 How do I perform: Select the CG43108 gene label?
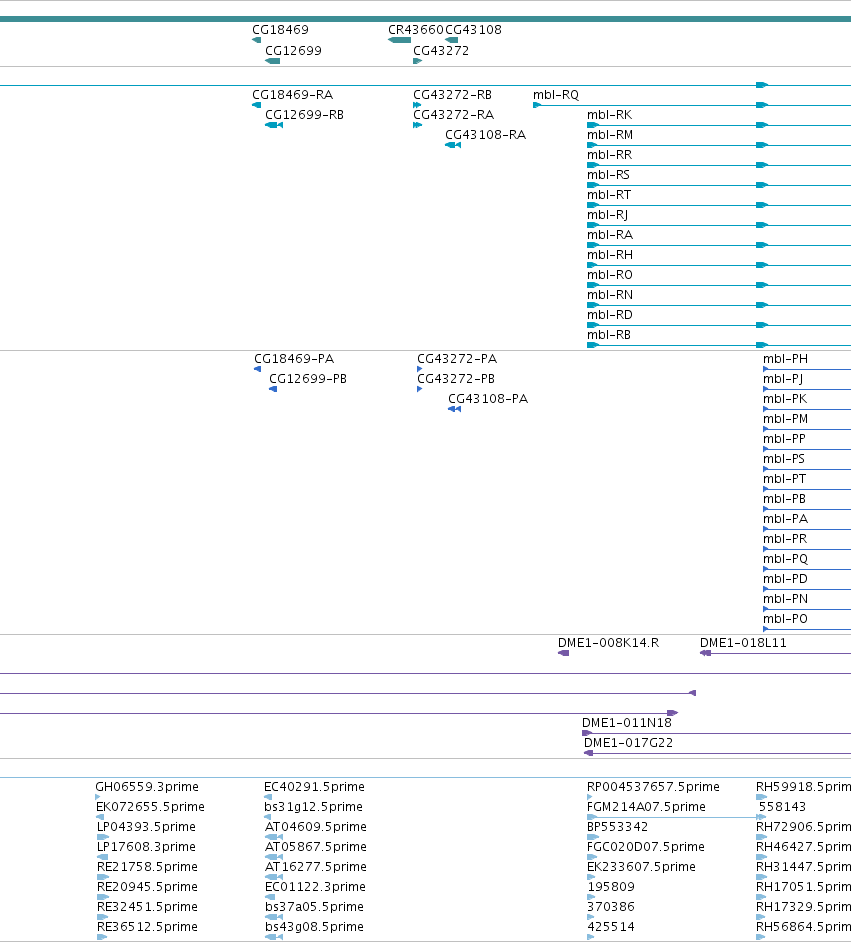pyautogui.click(x=473, y=29)
